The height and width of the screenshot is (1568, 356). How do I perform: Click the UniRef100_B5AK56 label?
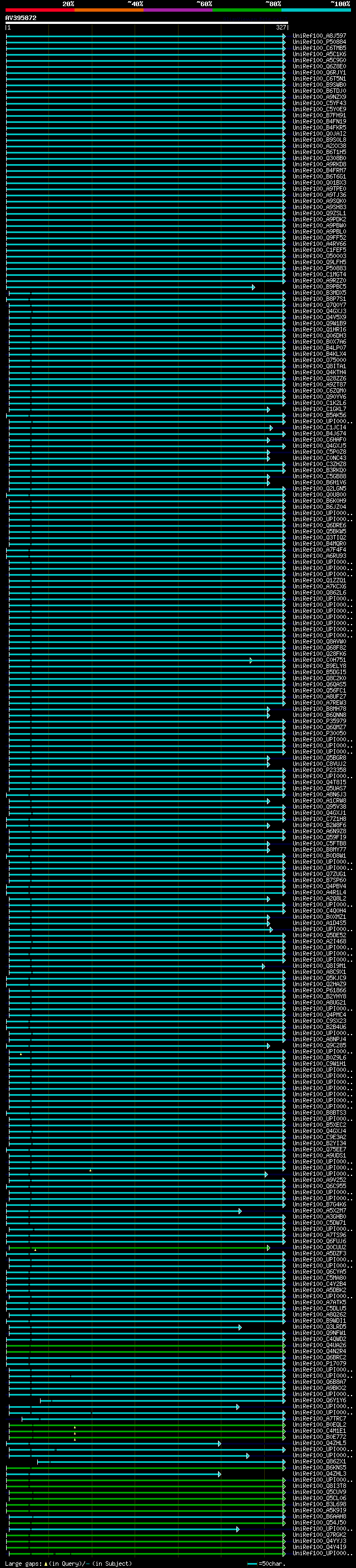click(319, 415)
